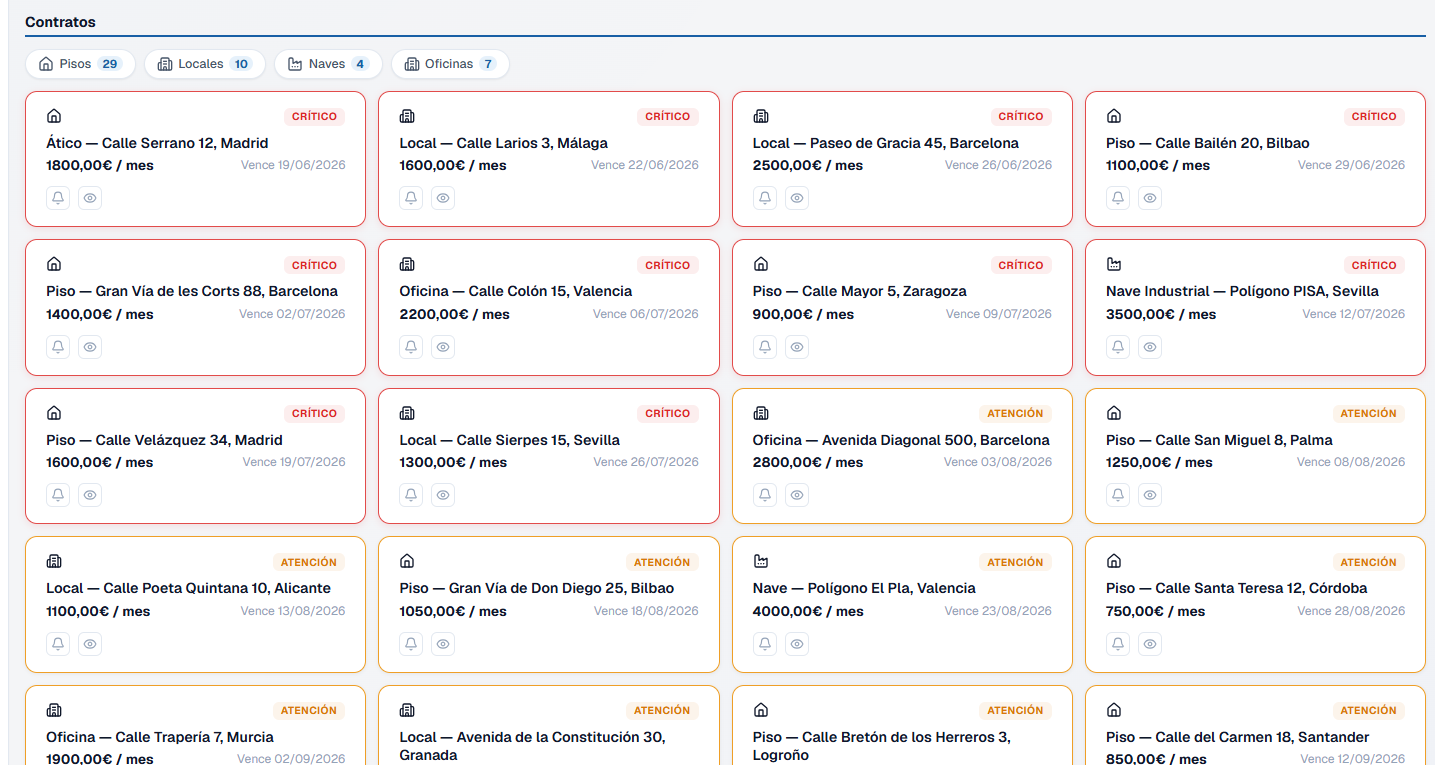Viewport: 1435px width, 765px height.
Task: Set alert bell on Oficina Calle Colón card
Action: point(411,347)
